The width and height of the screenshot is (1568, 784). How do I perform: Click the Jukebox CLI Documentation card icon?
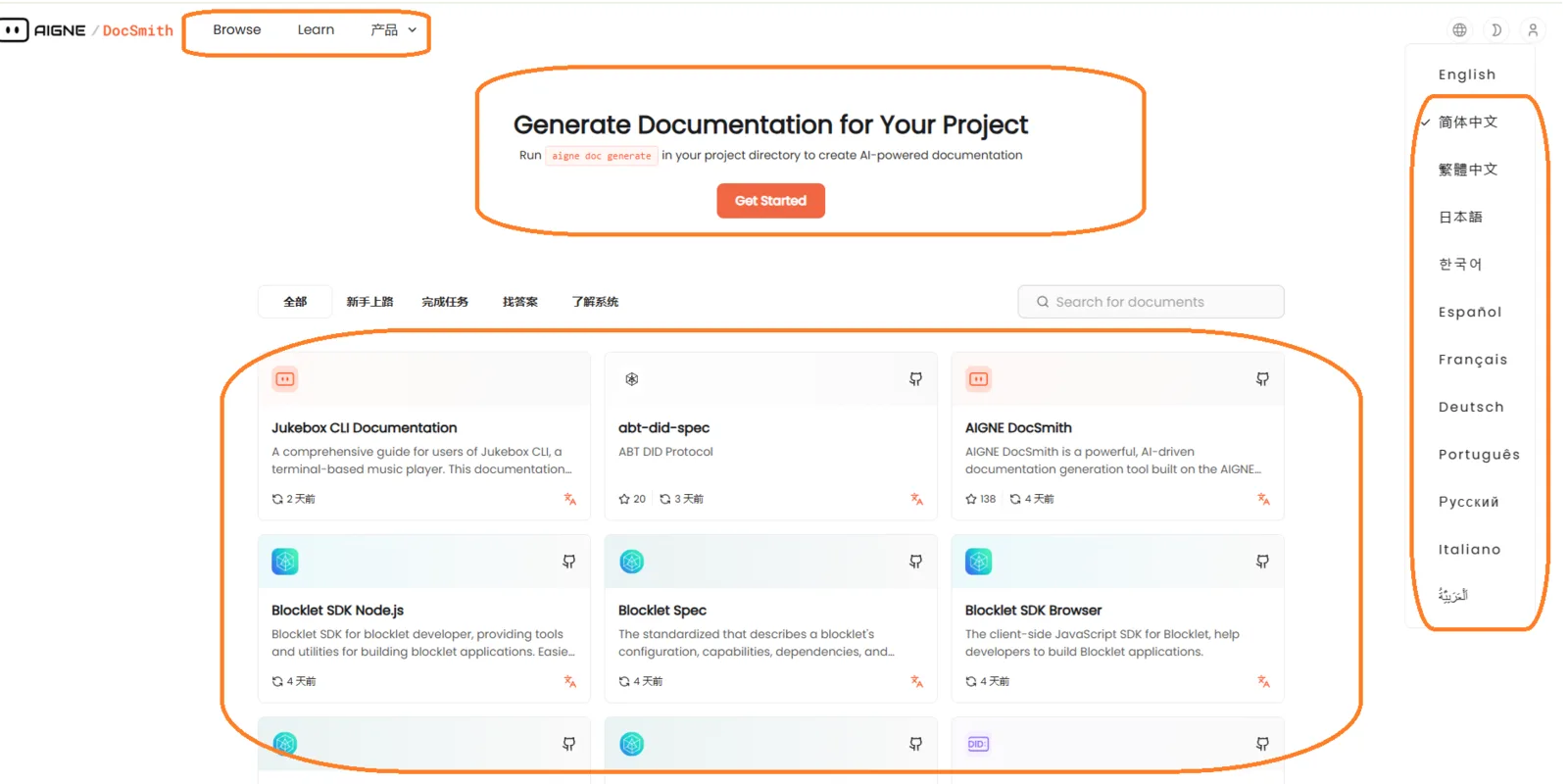point(285,379)
